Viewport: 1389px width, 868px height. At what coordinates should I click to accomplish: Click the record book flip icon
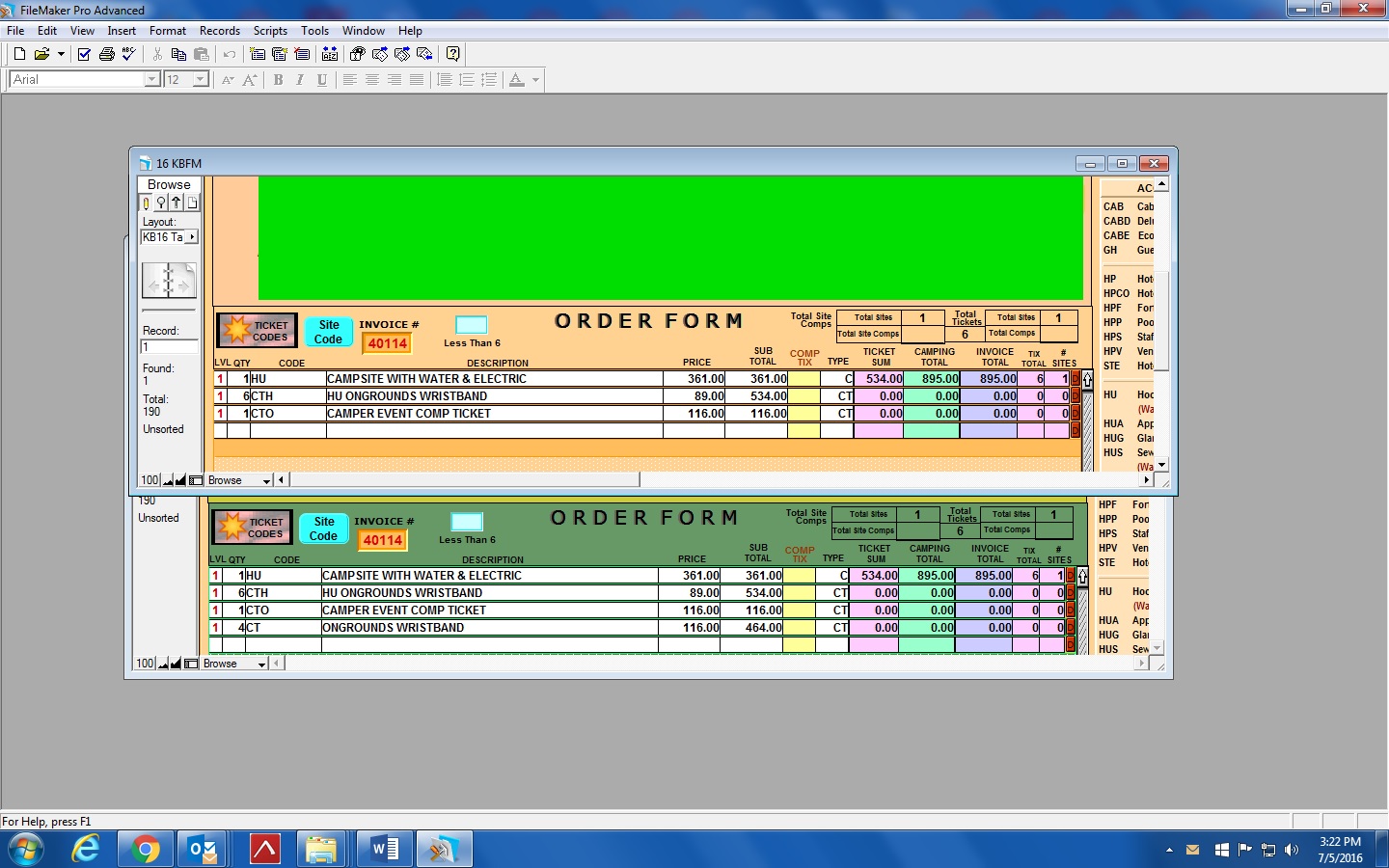pos(169,281)
